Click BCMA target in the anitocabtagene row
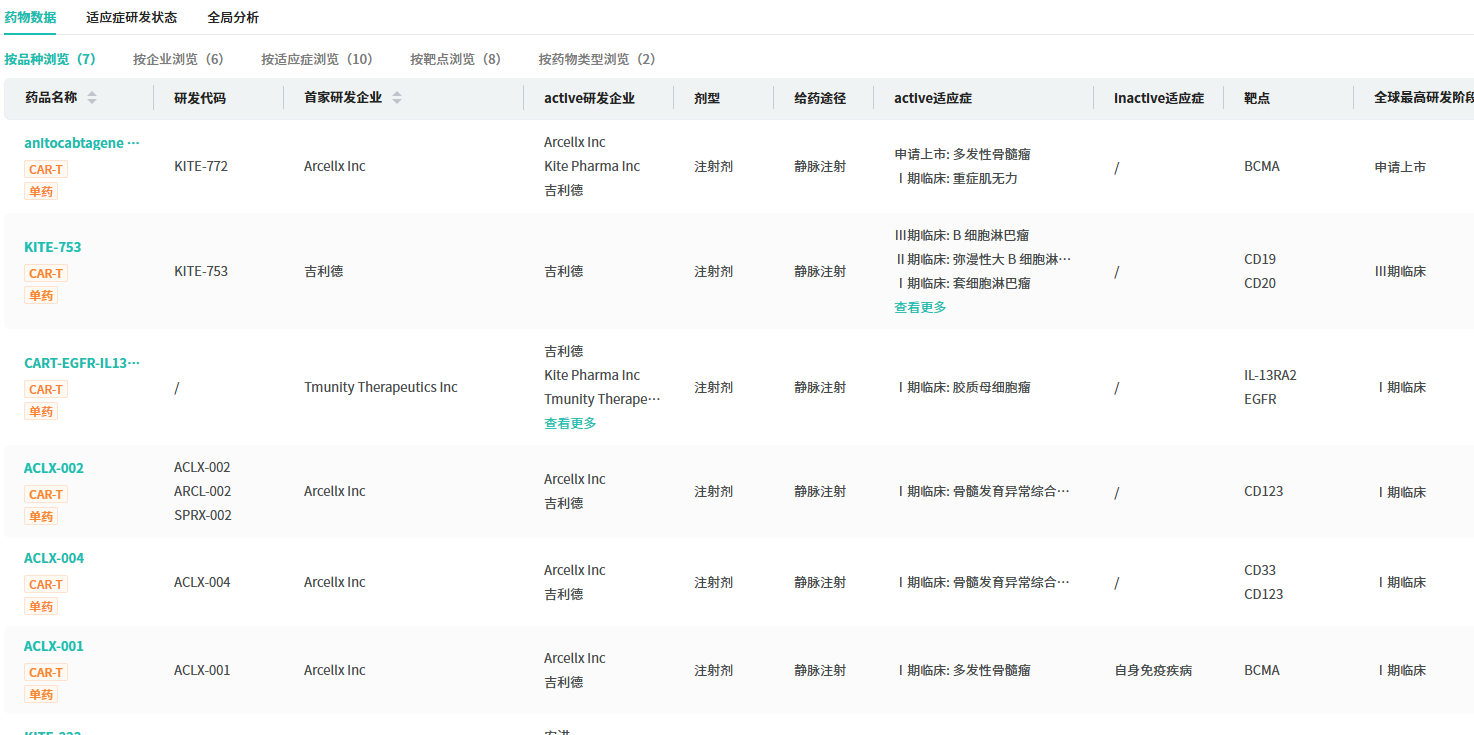 point(1262,166)
